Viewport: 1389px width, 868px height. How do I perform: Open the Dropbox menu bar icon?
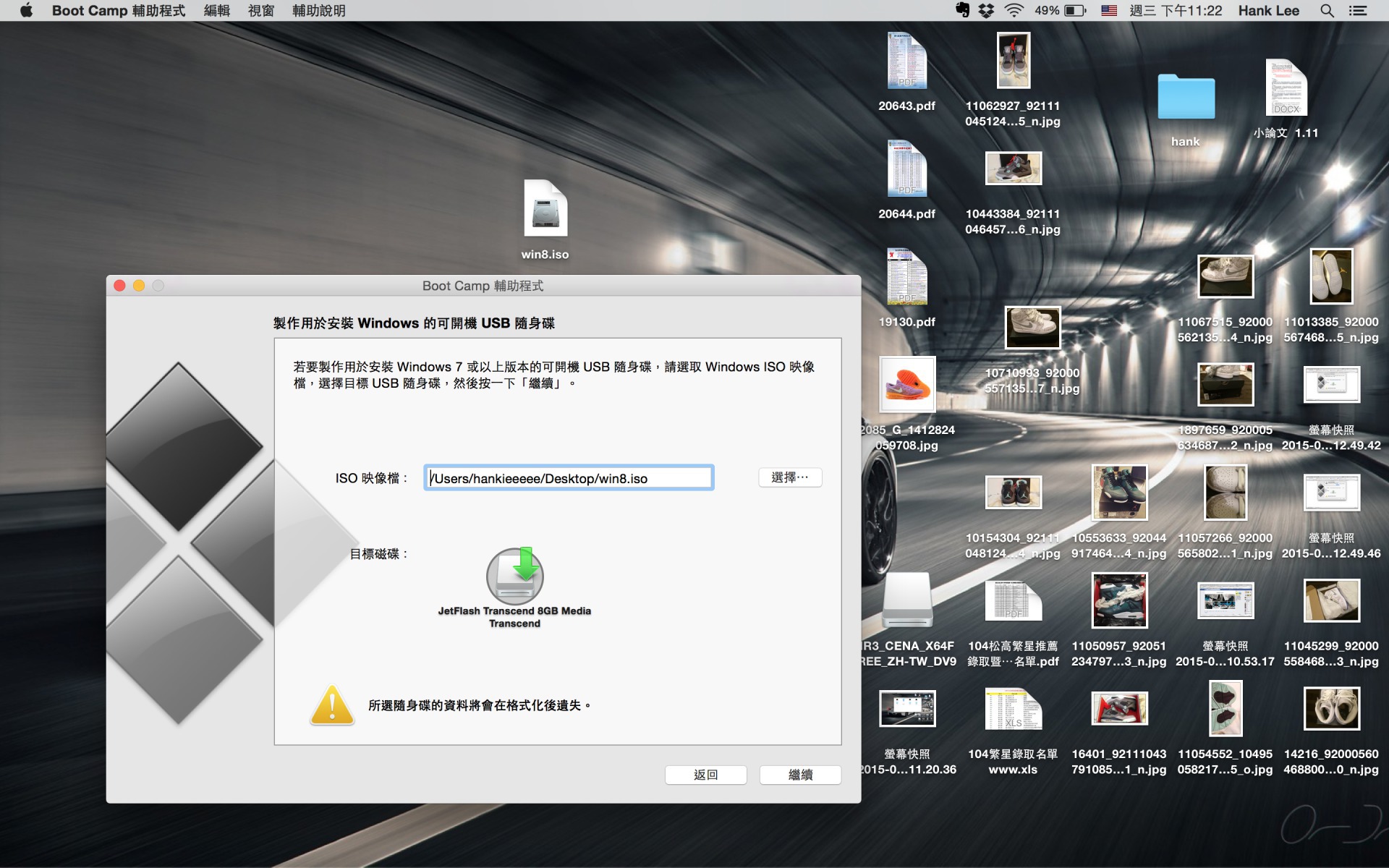click(986, 10)
